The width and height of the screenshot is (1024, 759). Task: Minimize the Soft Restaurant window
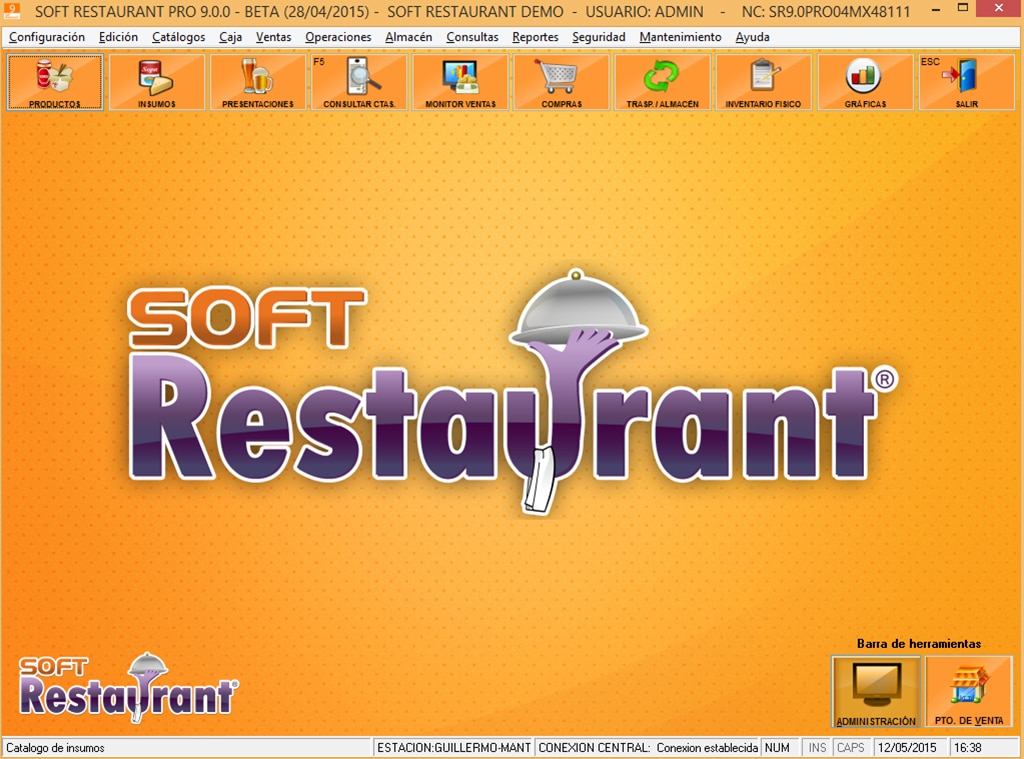pos(936,10)
